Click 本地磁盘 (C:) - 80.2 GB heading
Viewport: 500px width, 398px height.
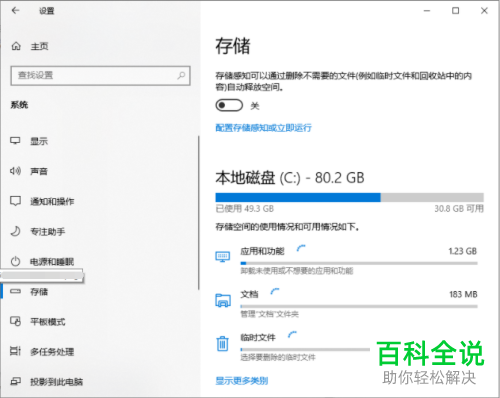click(x=290, y=178)
